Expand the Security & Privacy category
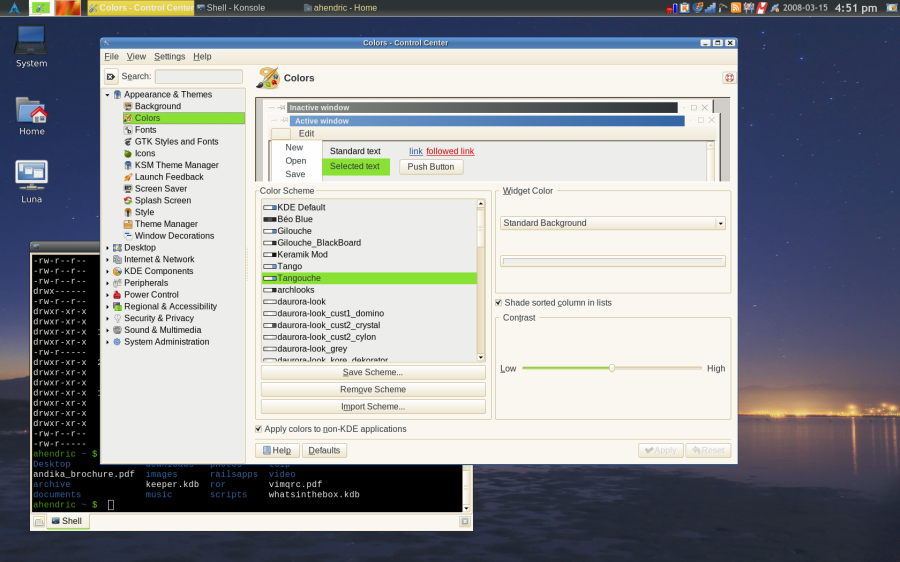Image resolution: width=900 pixels, height=562 pixels. pyautogui.click(x=107, y=318)
